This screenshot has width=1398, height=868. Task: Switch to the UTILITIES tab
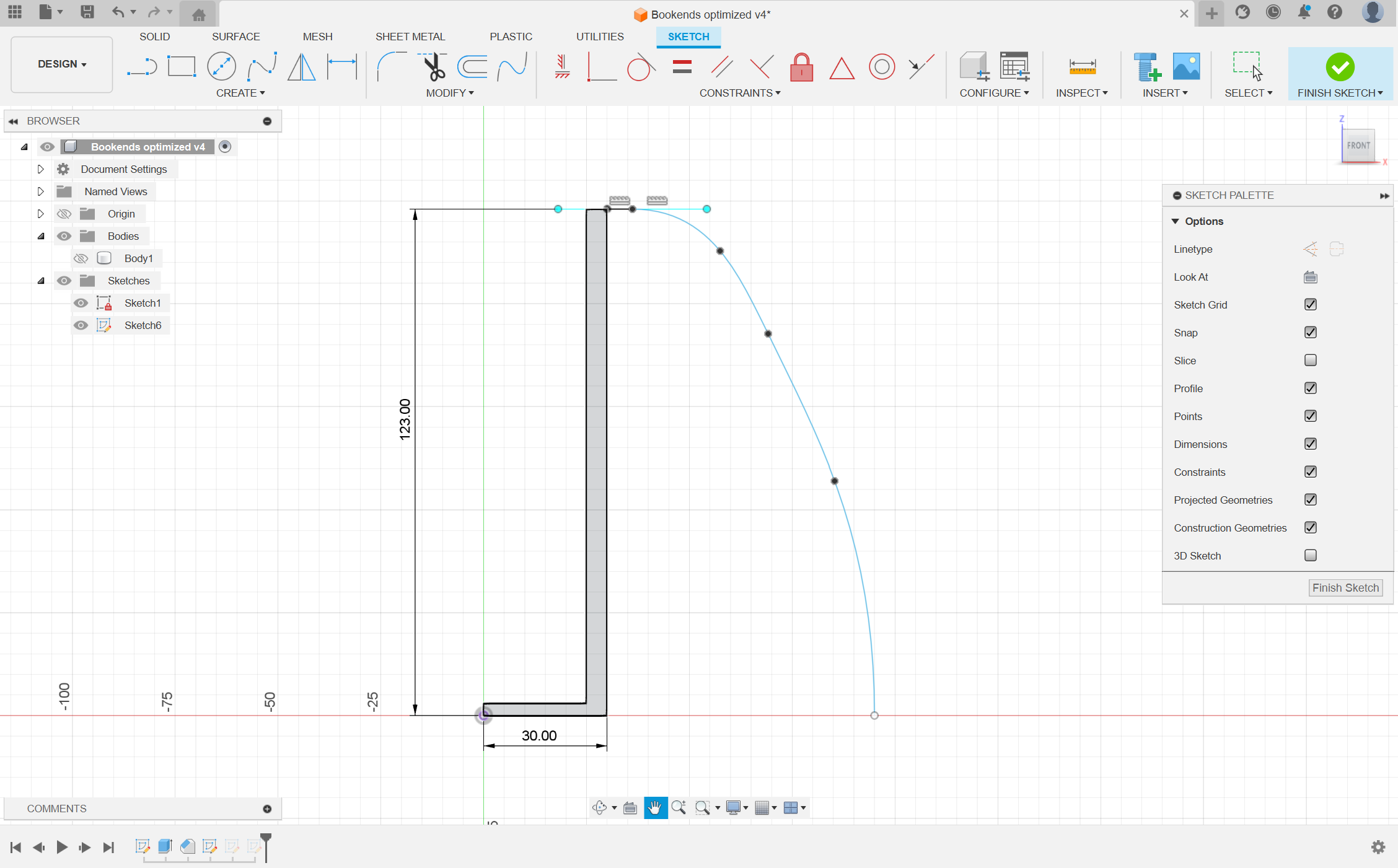point(600,37)
